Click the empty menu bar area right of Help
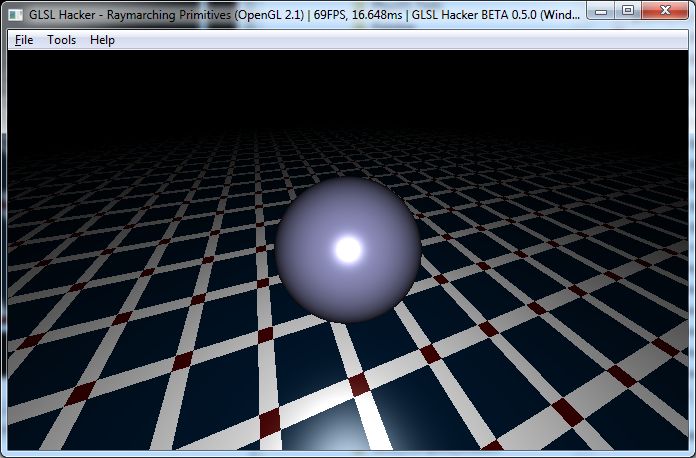 pos(400,40)
